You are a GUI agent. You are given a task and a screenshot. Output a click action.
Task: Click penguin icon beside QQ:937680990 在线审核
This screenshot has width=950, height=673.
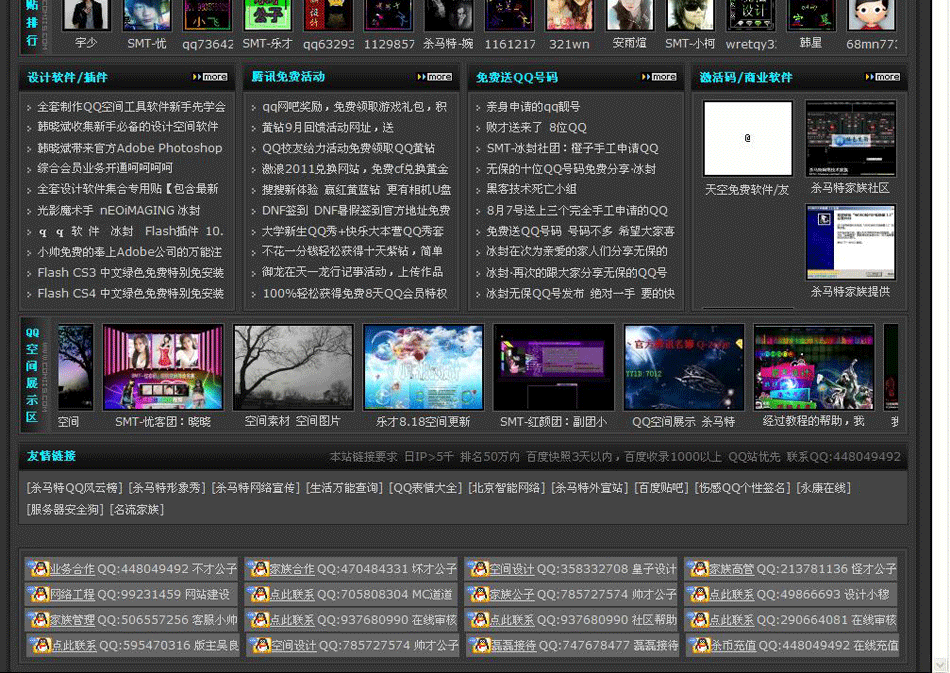[260, 620]
